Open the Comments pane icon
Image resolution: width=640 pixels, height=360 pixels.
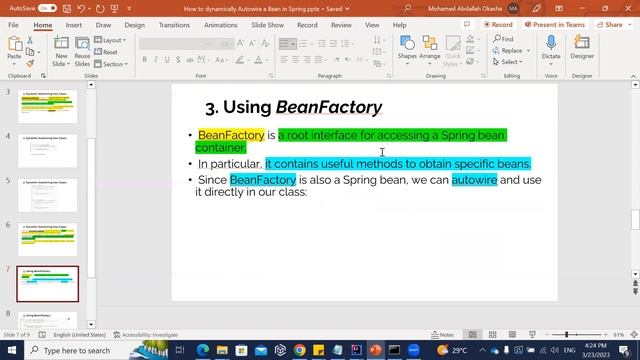pos(467,25)
